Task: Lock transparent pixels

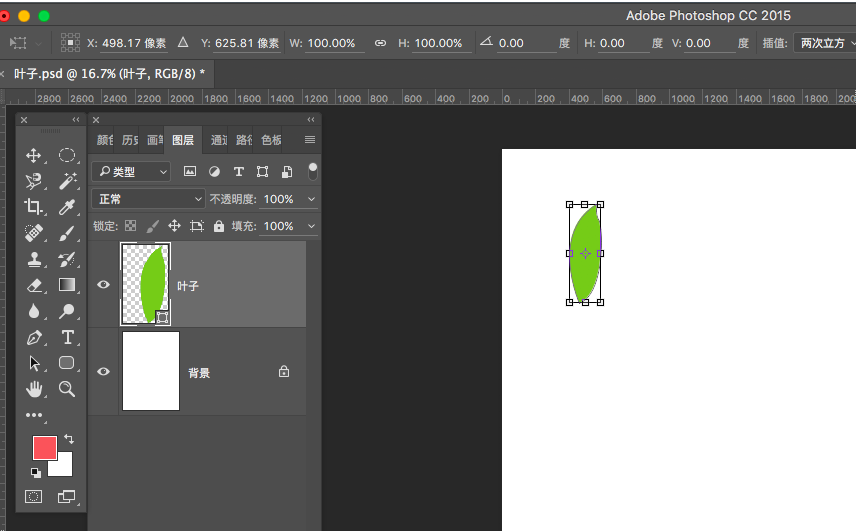Action: [130, 226]
